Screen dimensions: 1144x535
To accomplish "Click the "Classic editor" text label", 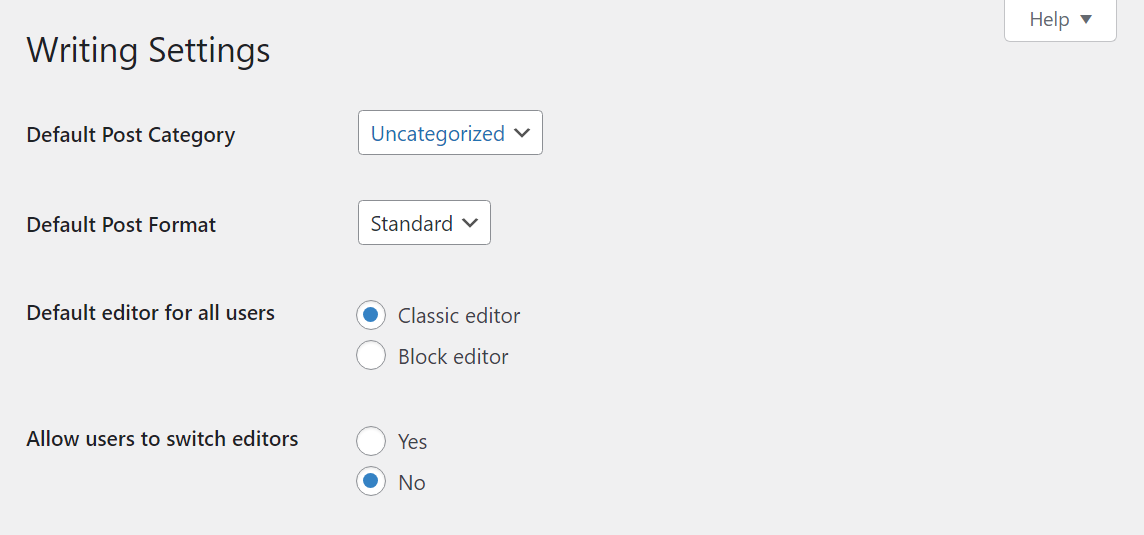I will (459, 316).
